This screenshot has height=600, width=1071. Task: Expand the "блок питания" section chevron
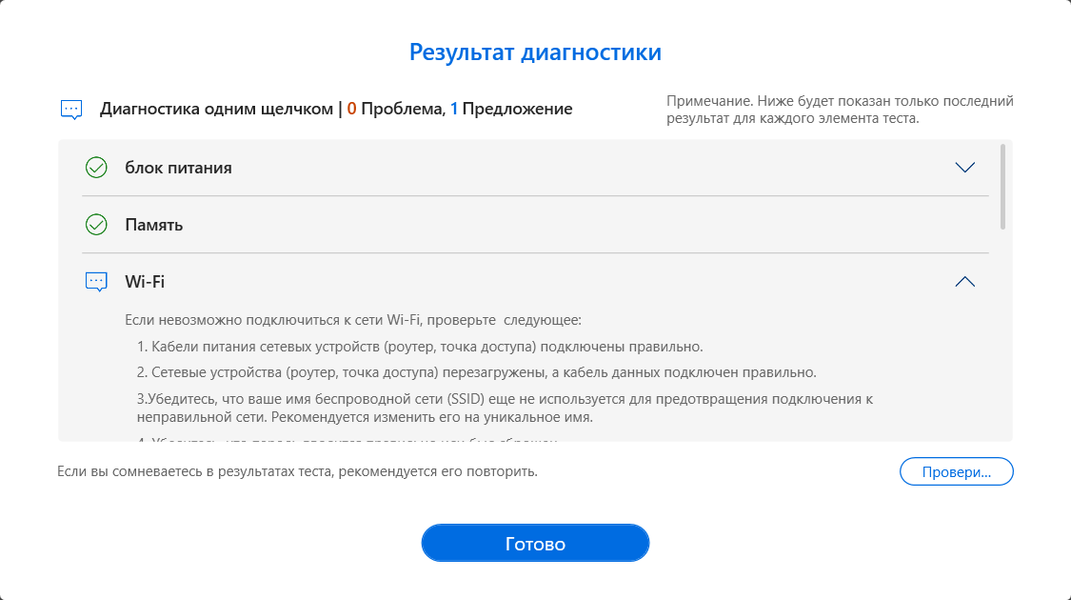tap(964, 168)
